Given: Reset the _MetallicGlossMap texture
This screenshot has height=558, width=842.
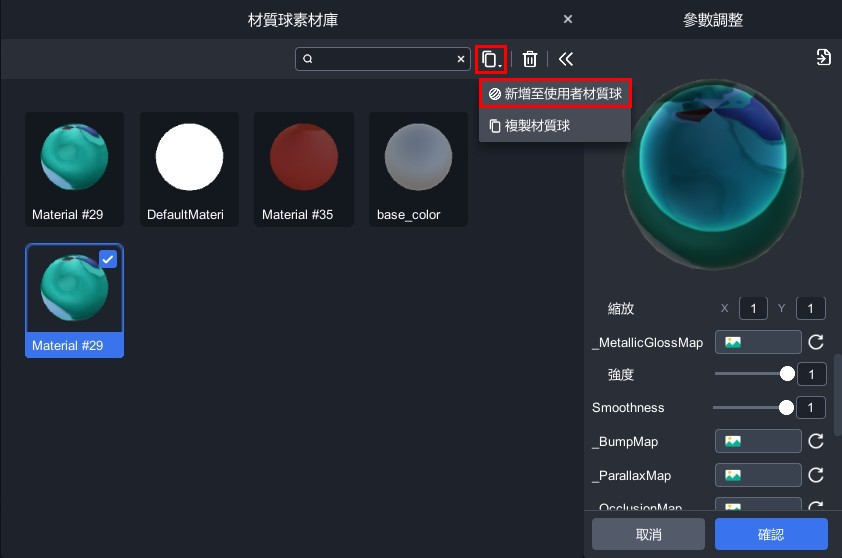Looking at the screenshot, I should [x=816, y=342].
